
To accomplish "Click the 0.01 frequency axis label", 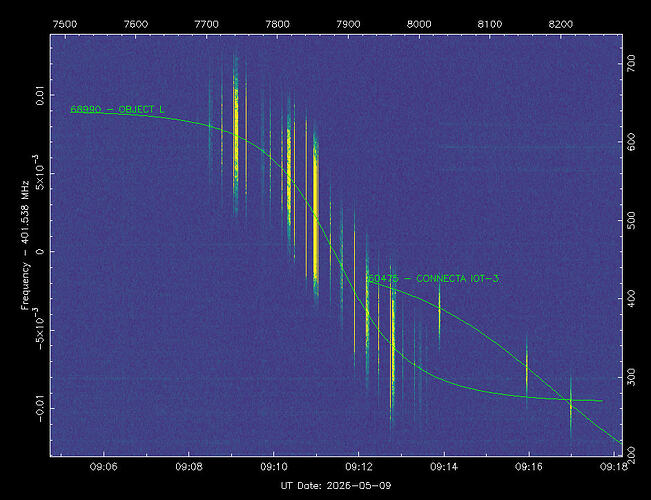I will coord(40,95).
